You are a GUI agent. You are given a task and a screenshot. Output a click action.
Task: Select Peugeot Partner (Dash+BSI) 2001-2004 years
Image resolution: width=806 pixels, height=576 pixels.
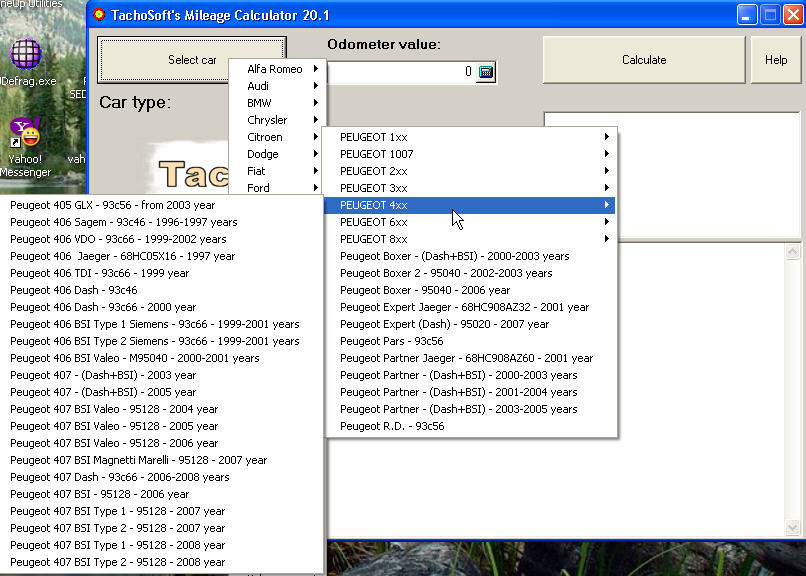(x=471, y=391)
